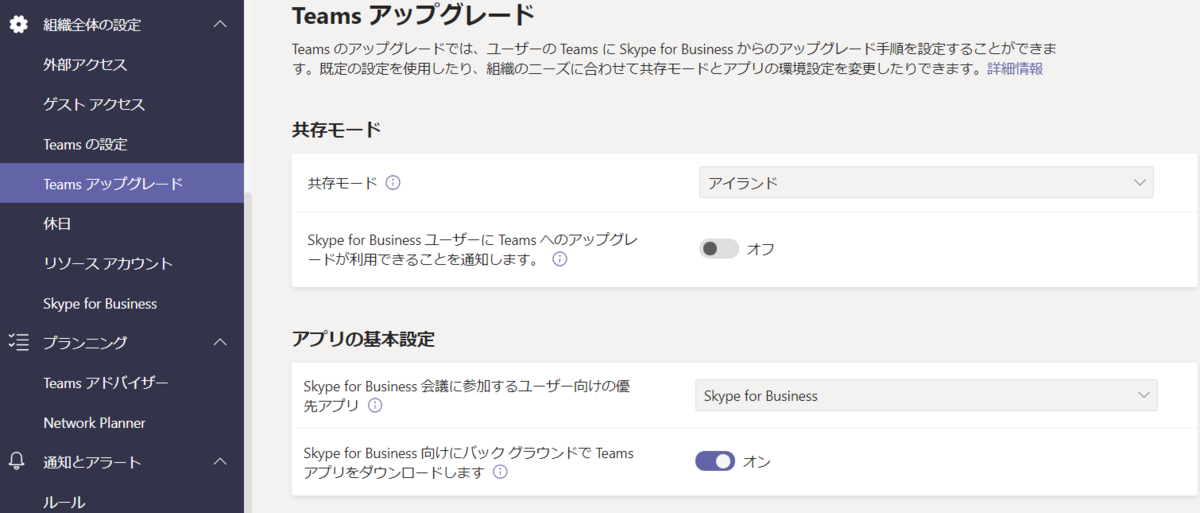Click info icon next to 共存モード label
The image size is (1200, 513).
pos(393,182)
